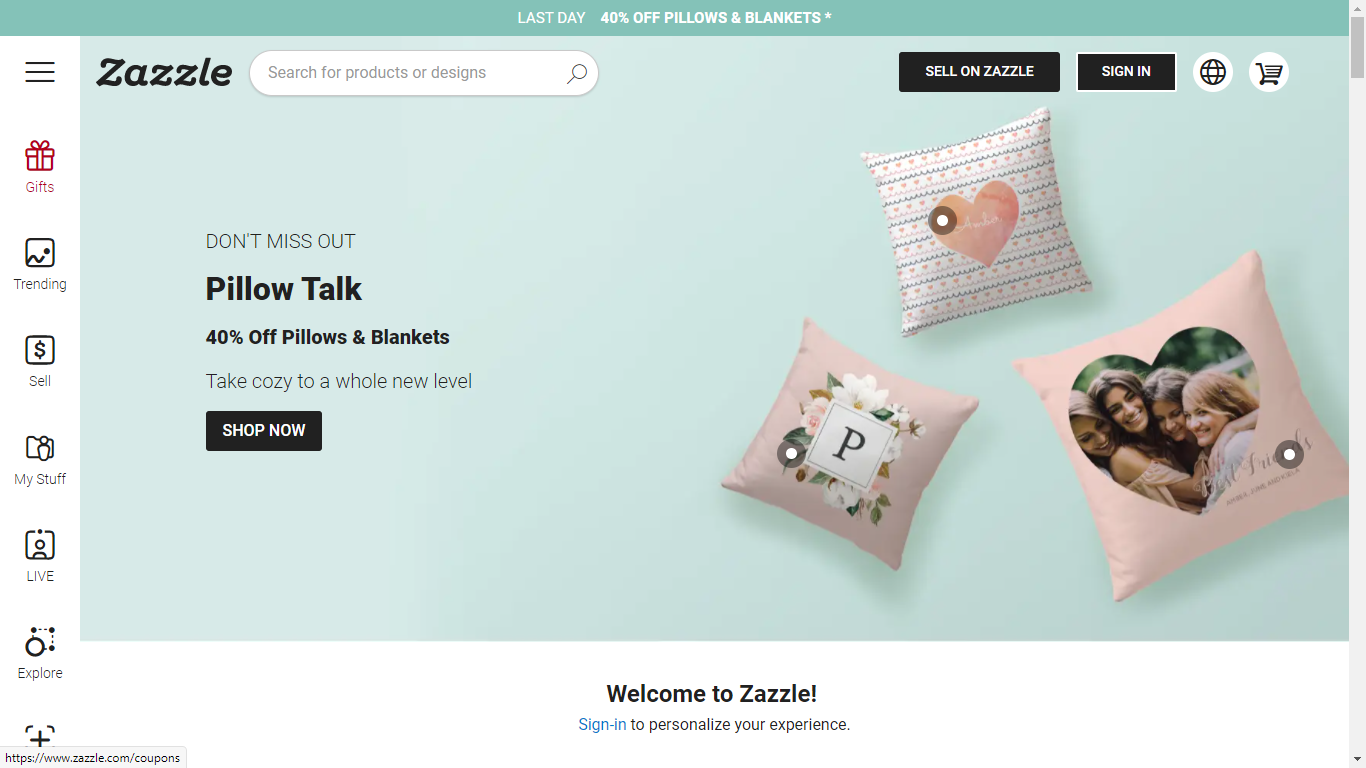This screenshot has height=768, width=1366.
Task: Go to My Stuff icon
Action: 40,448
